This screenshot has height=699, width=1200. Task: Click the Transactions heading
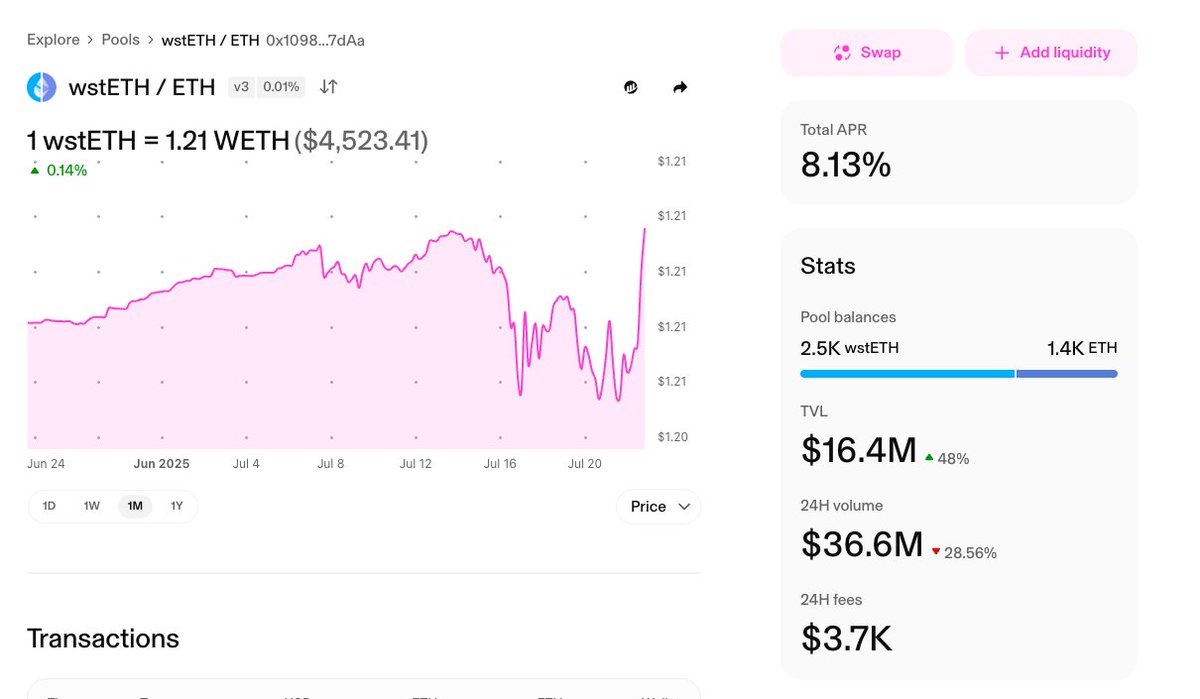[x=103, y=639]
